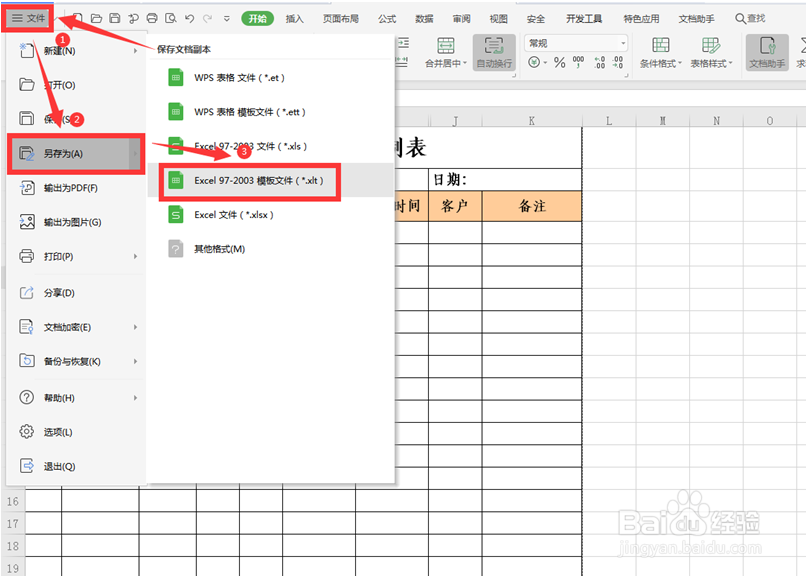Switch to the 特色应用 ribbon tab

click(641, 19)
